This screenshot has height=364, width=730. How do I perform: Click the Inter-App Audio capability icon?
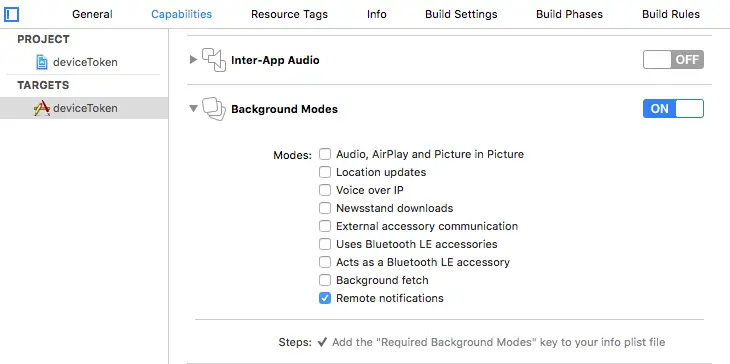pos(214,60)
